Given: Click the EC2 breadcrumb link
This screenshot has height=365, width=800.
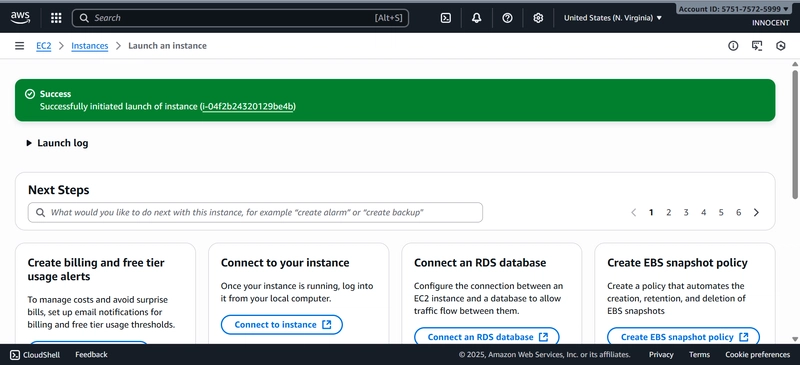Looking at the screenshot, I should pos(43,46).
